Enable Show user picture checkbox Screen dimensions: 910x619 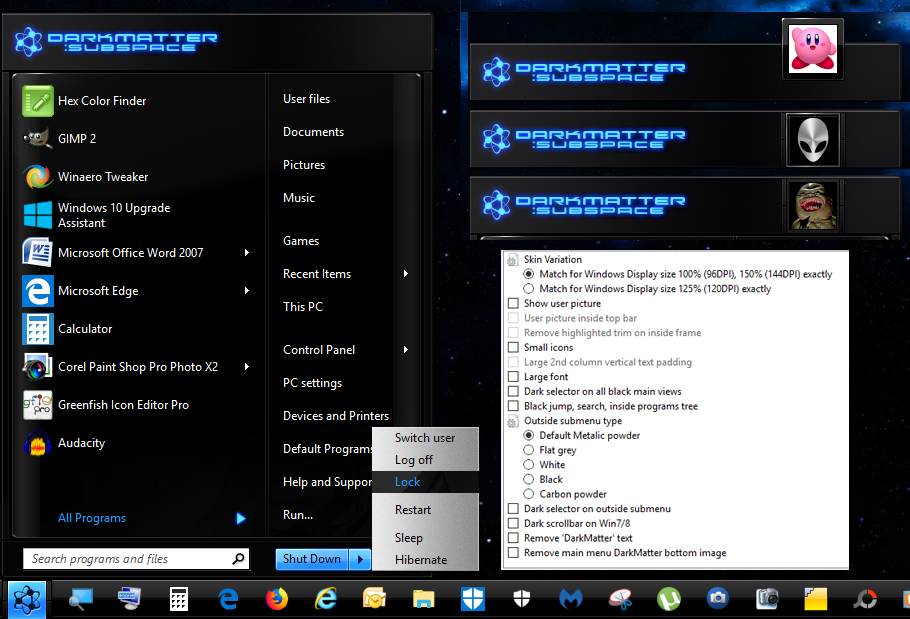click(x=513, y=304)
